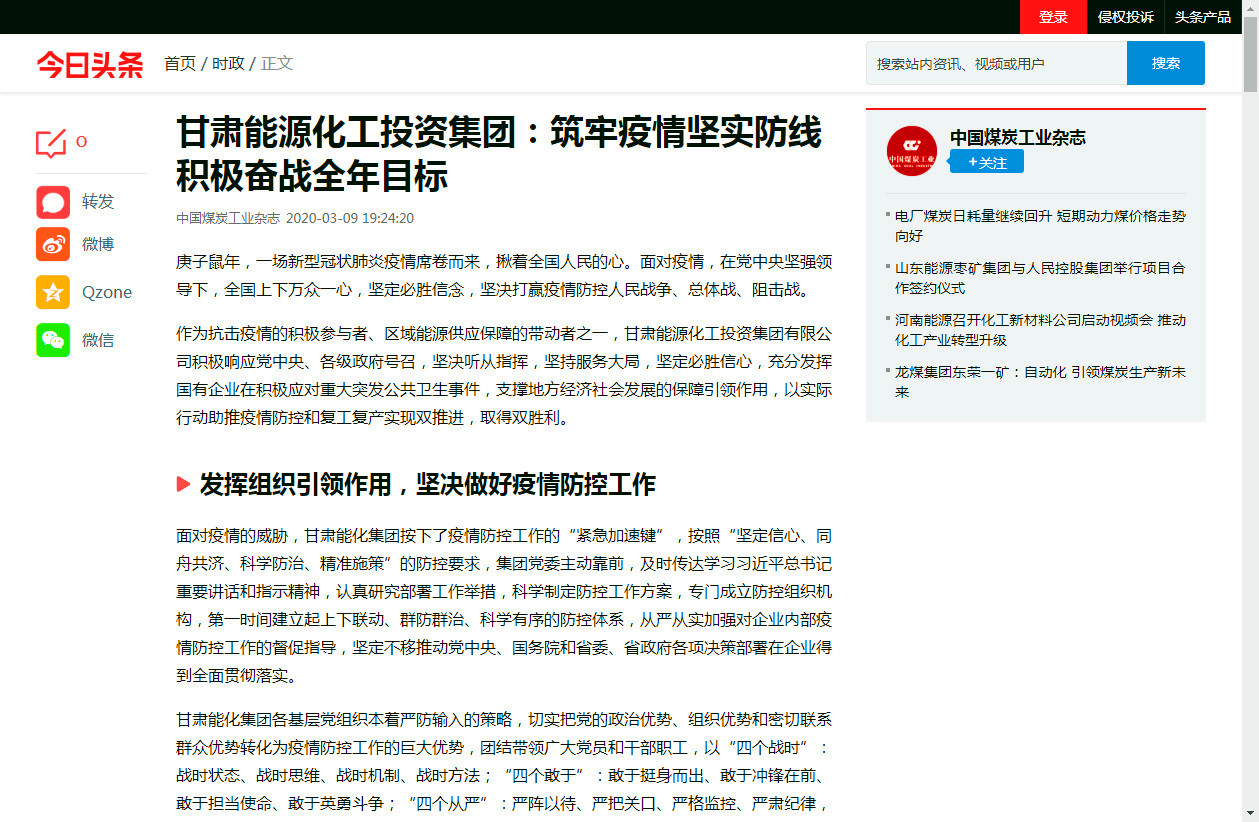Click the red 登录 button
1259x822 pixels.
point(1052,17)
